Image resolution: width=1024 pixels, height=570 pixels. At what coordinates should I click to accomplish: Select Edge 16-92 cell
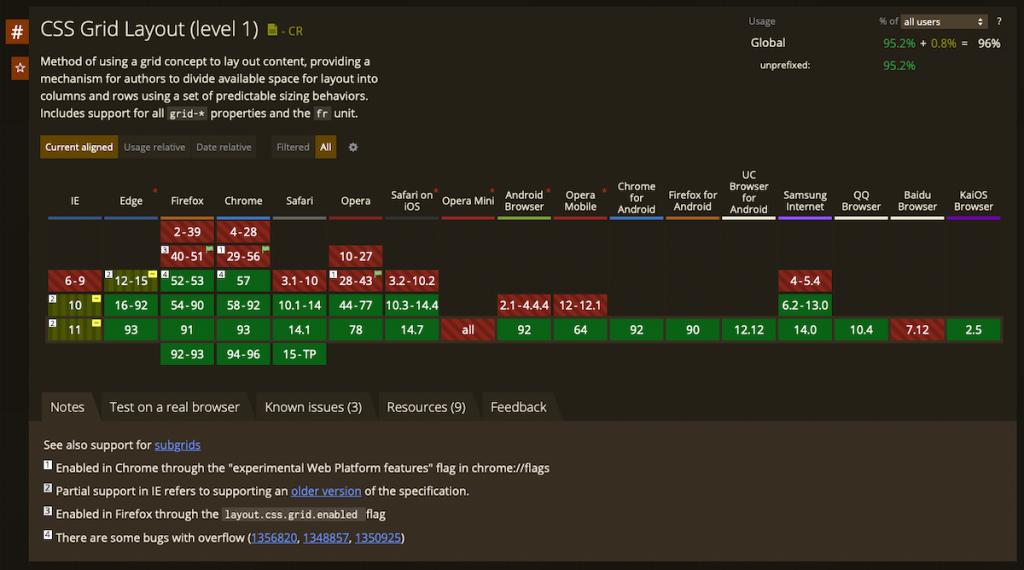click(131, 306)
